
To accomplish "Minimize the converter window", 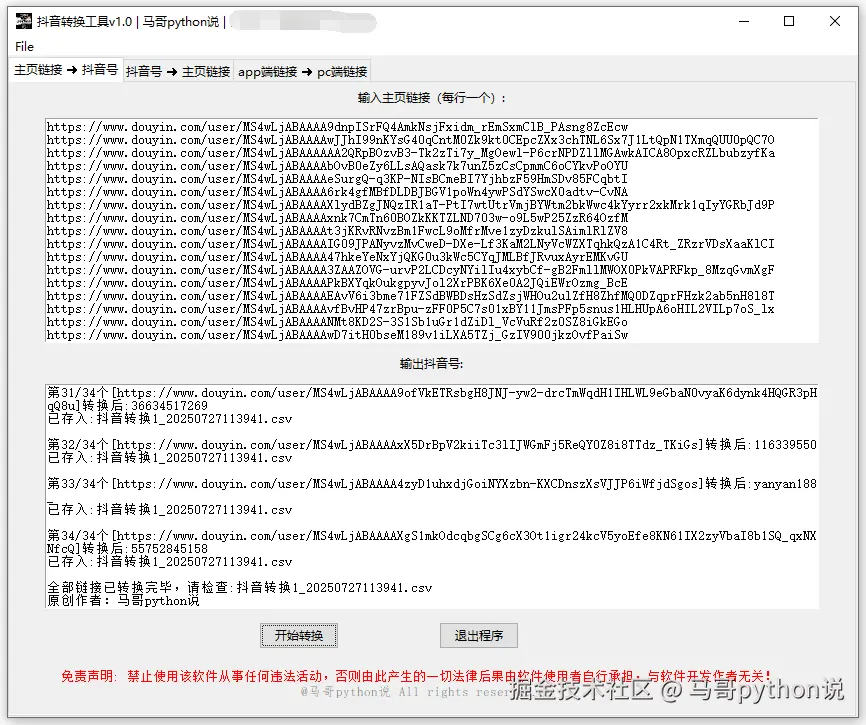I will [745, 21].
